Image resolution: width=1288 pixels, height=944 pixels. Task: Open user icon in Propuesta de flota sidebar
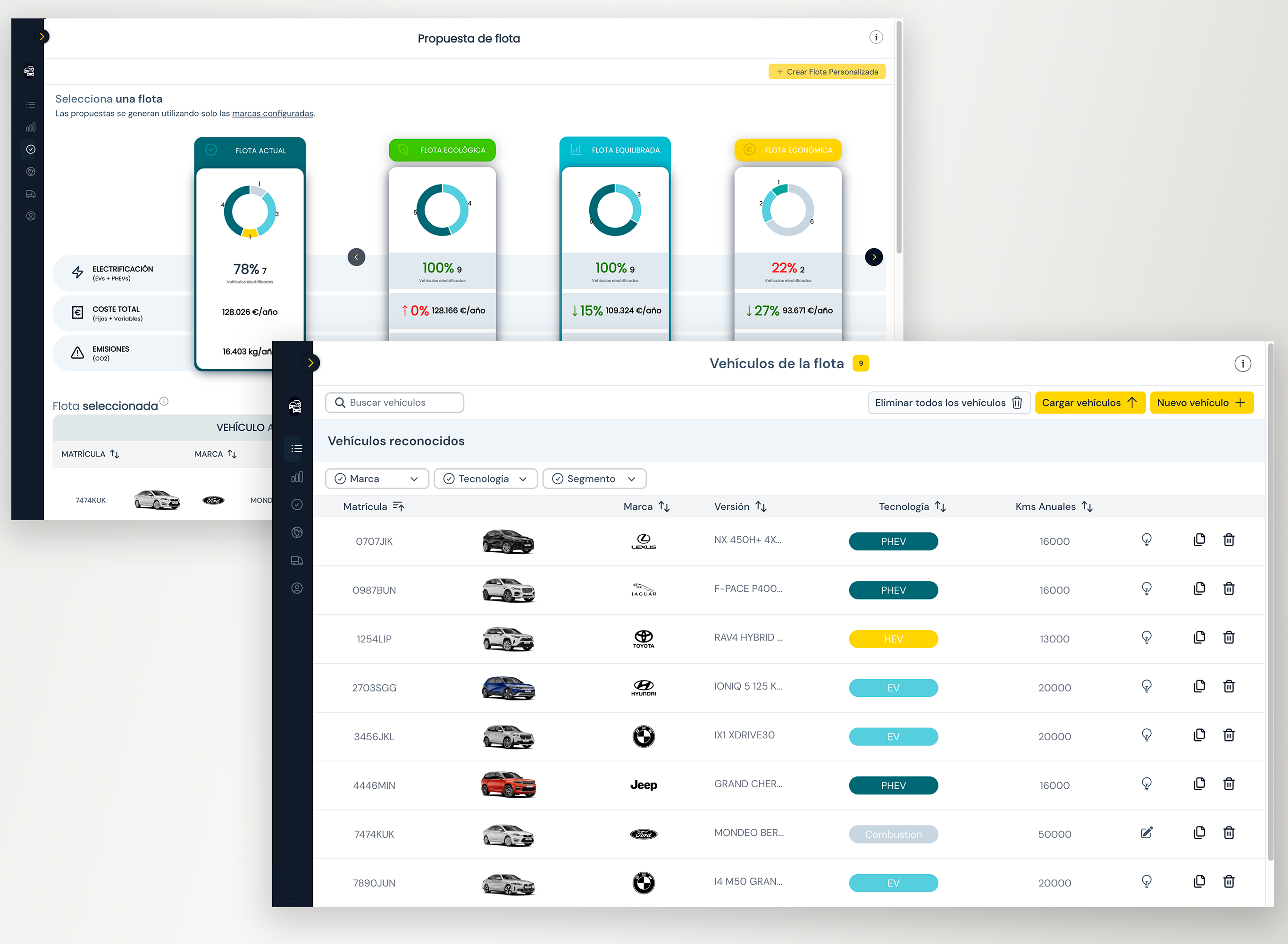point(30,216)
